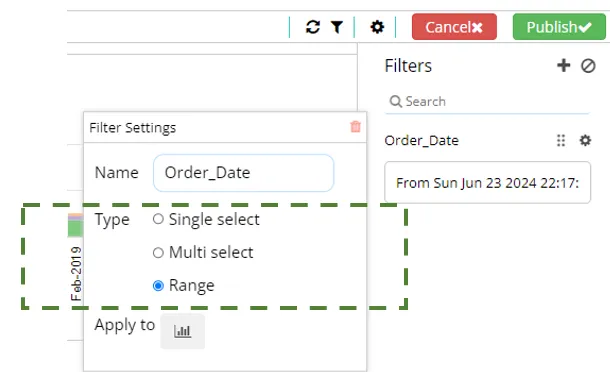
Task: Toggle the filter funnel icon
Action: point(337,27)
